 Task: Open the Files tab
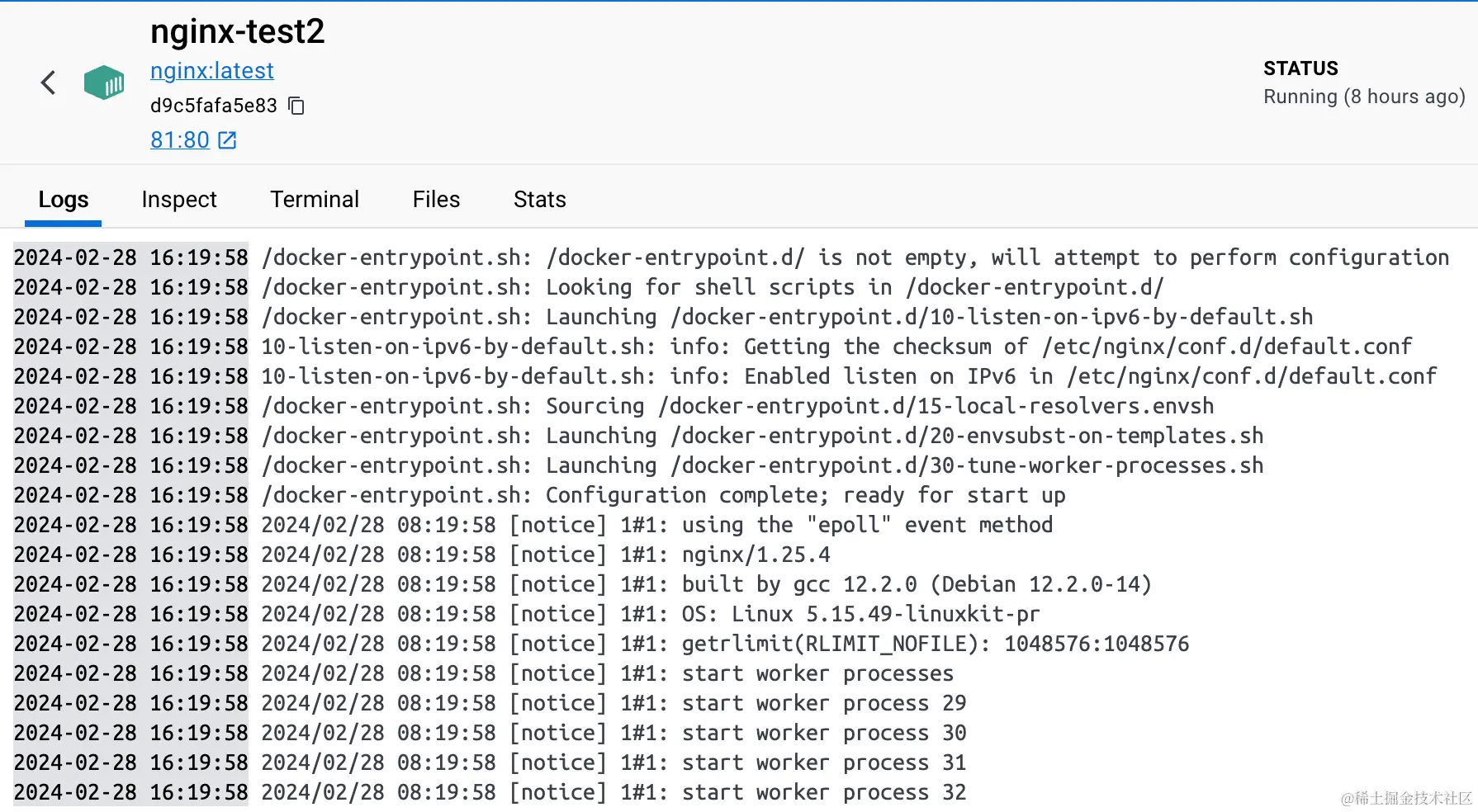pos(436,200)
